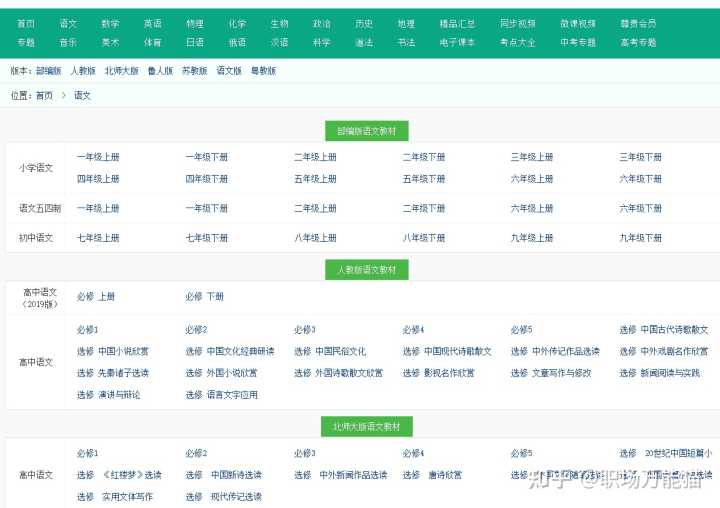Image resolution: width=720 pixels, height=508 pixels.
Task: Open 选修 先秦诸子选读
Action: (x=112, y=373)
